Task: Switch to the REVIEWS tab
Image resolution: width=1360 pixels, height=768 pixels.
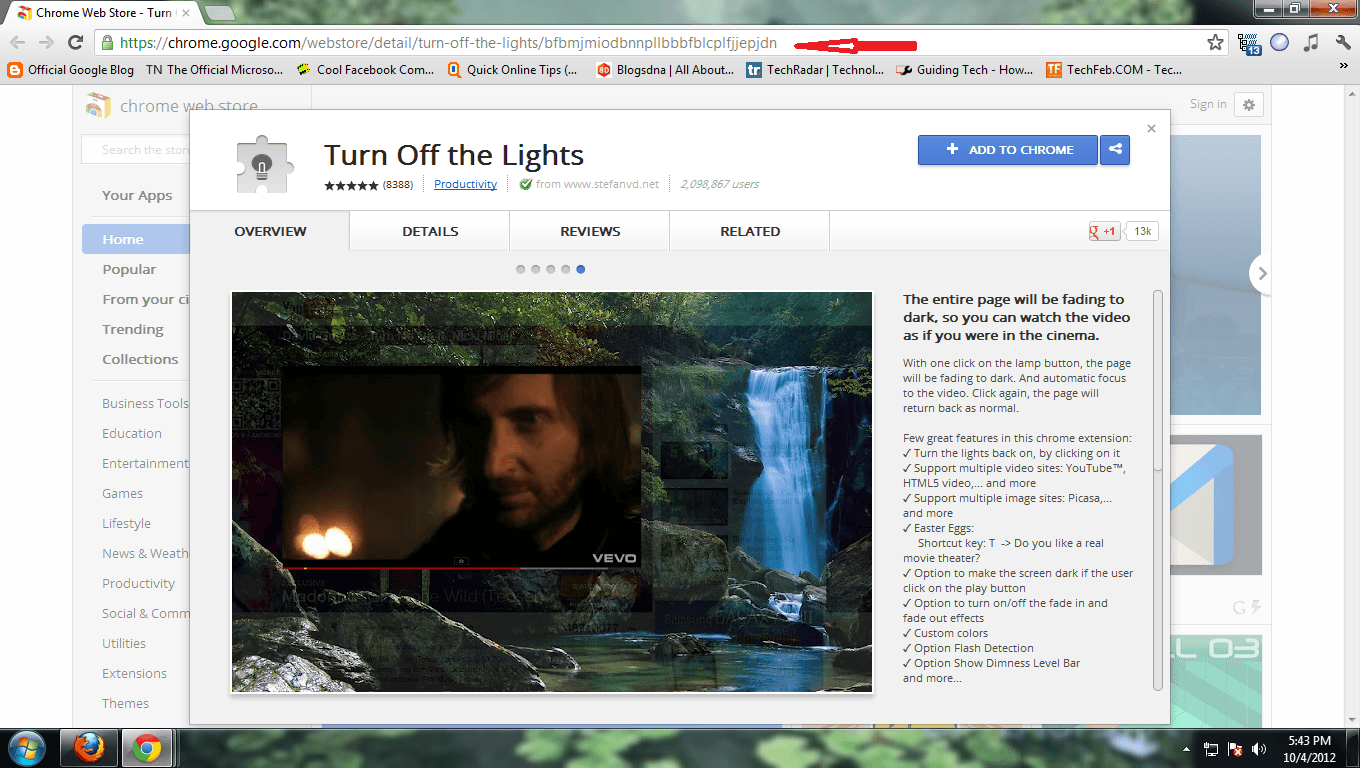Action: coord(589,231)
